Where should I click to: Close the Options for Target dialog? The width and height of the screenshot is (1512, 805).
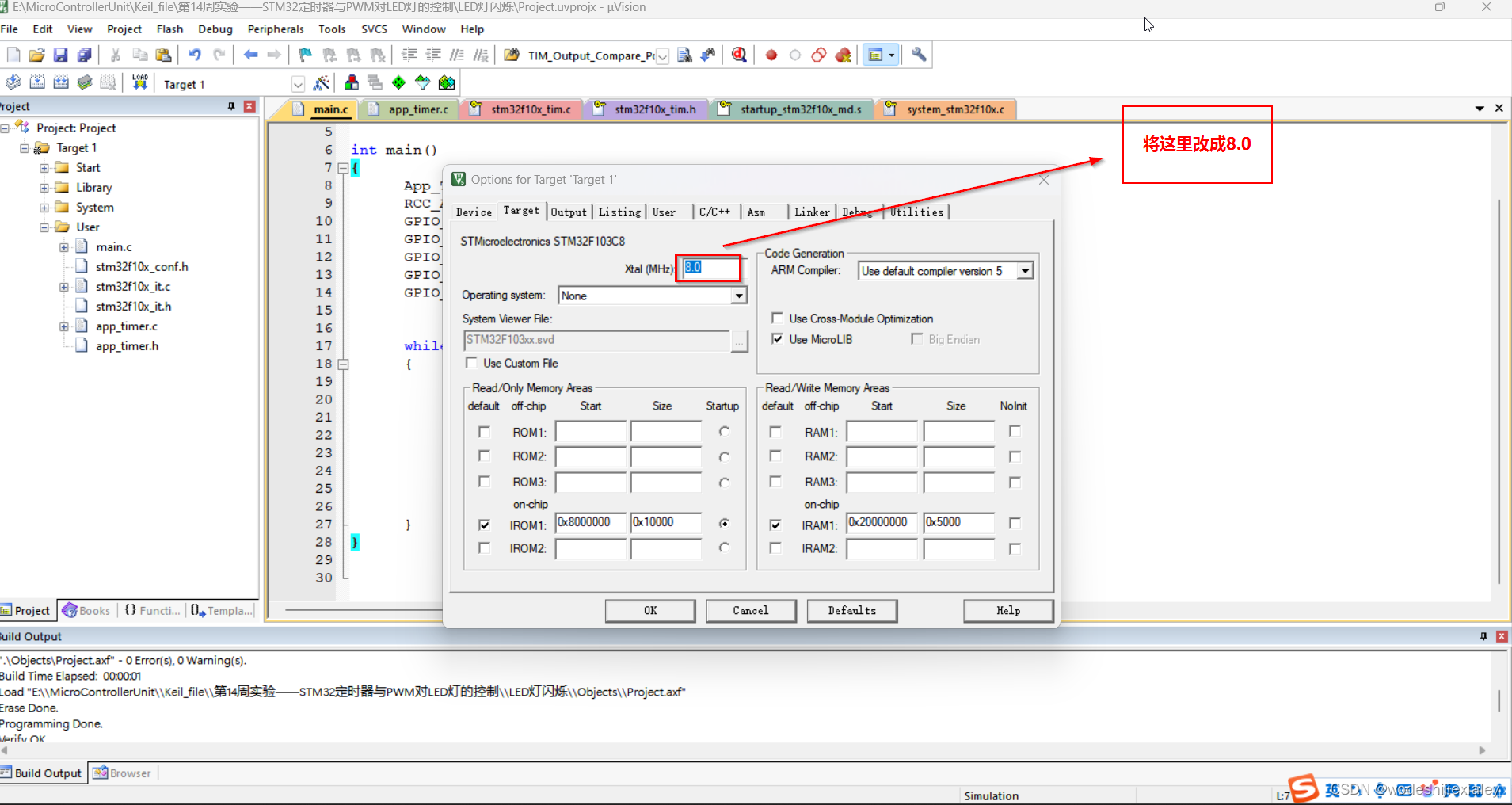point(1044,180)
